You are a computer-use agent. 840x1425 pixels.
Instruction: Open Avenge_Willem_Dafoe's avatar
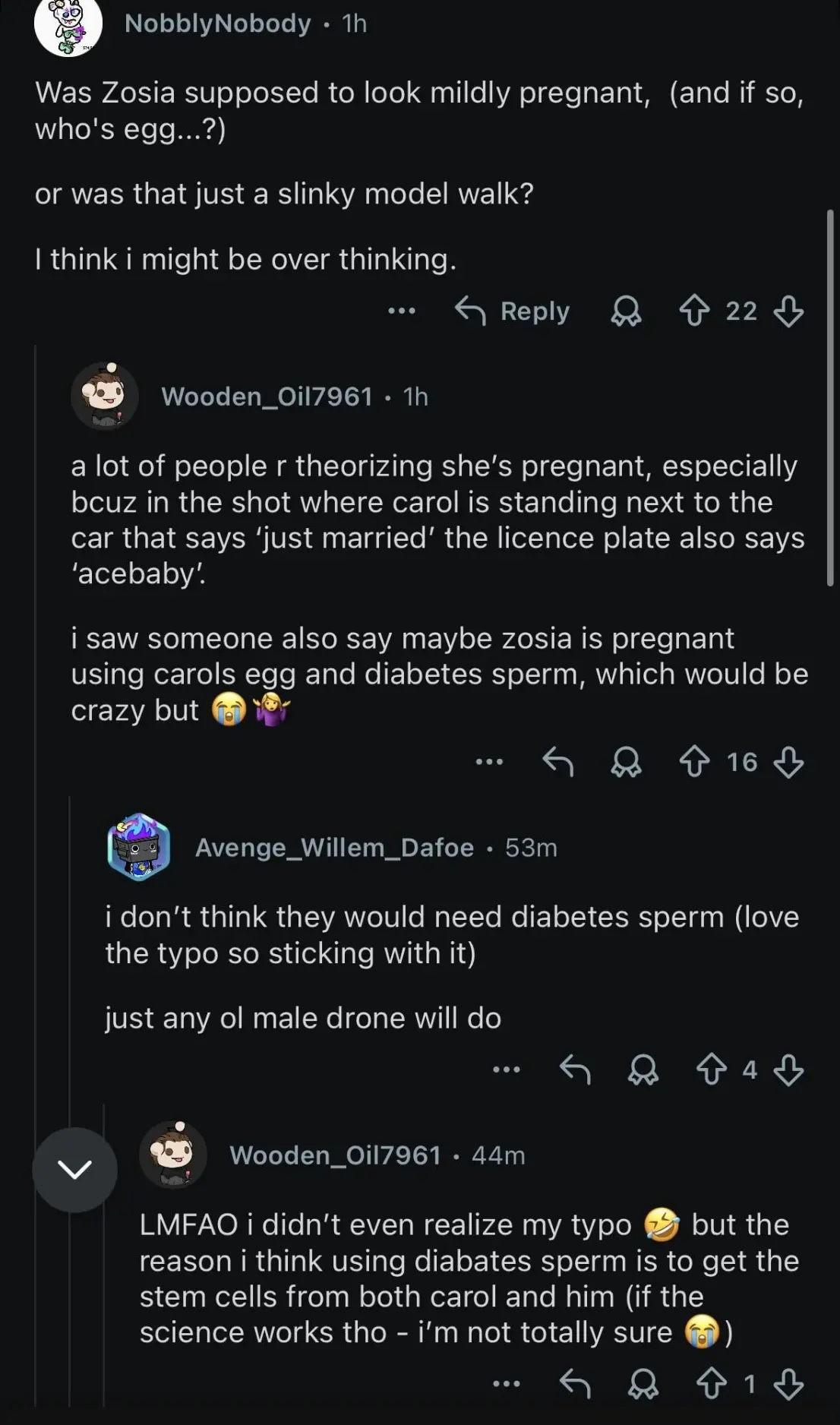[x=138, y=847]
